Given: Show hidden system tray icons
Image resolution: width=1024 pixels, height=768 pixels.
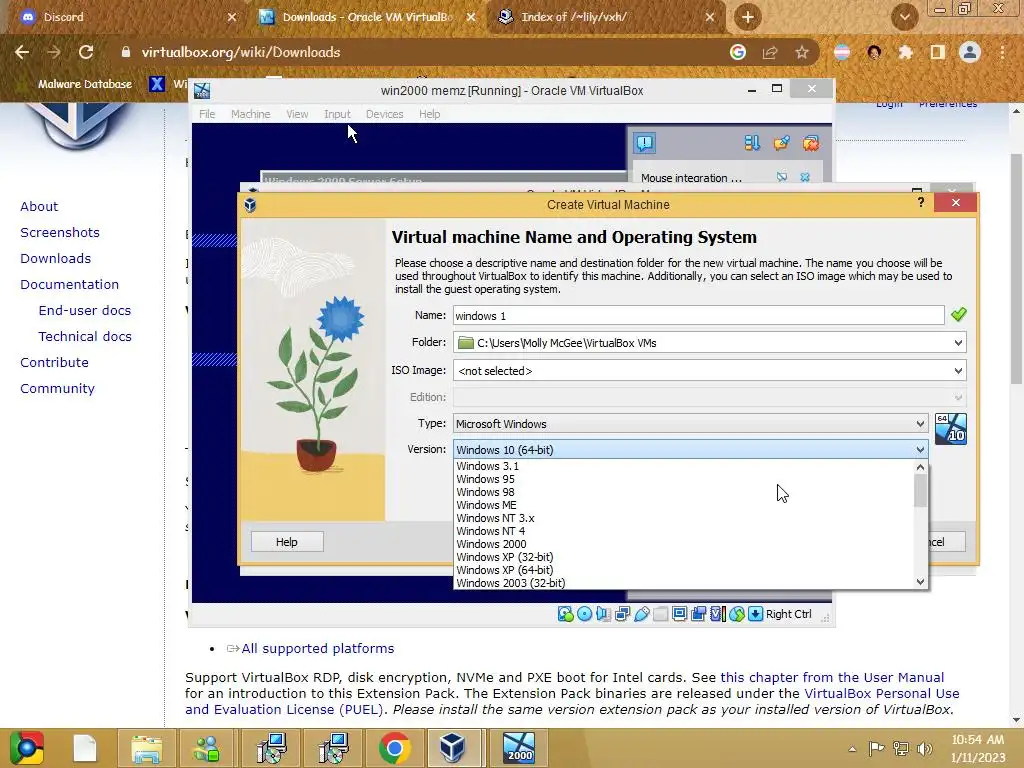Looking at the screenshot, I should [x=852, y=748].
